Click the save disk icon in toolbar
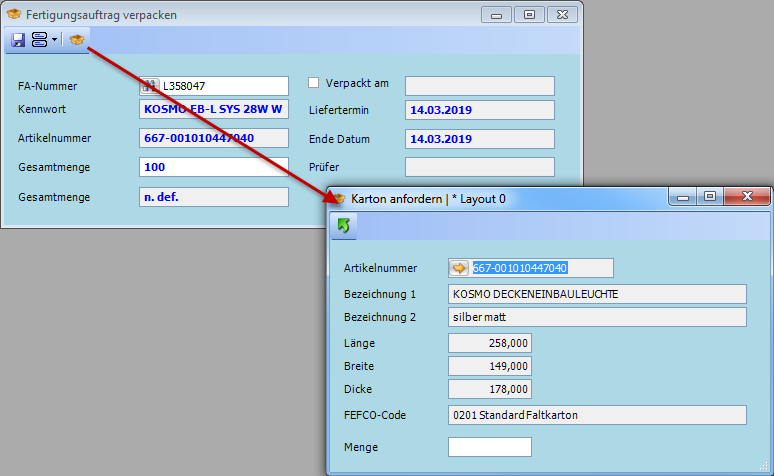 (x=18, y=40)
